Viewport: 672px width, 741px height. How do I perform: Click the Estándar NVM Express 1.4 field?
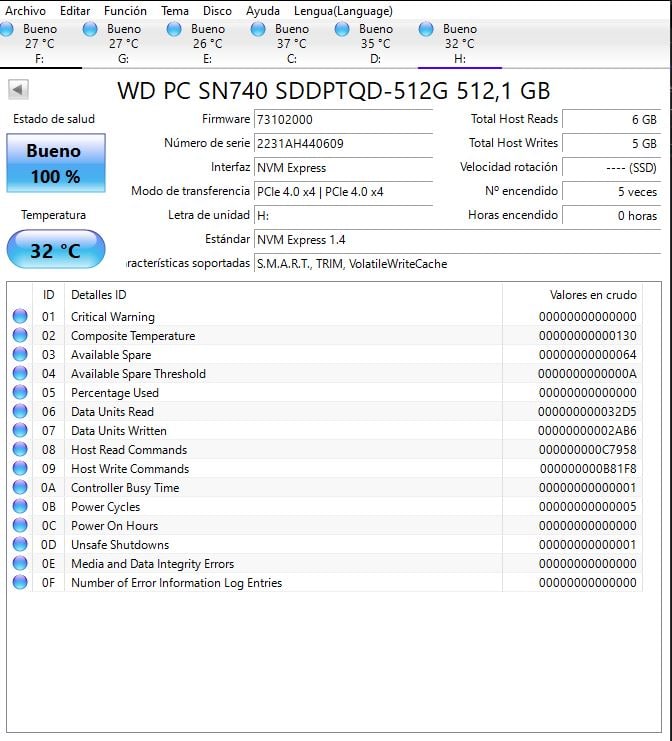point(457,240)
